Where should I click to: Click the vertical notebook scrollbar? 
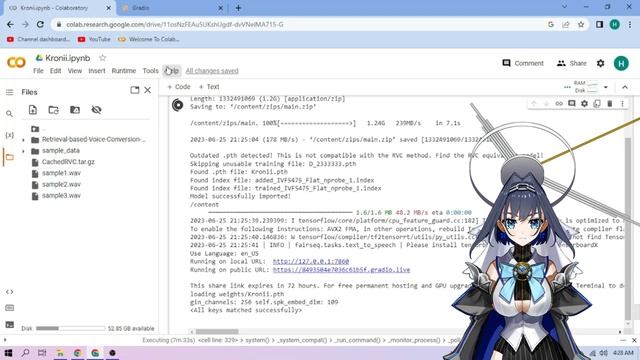[628, 229]
